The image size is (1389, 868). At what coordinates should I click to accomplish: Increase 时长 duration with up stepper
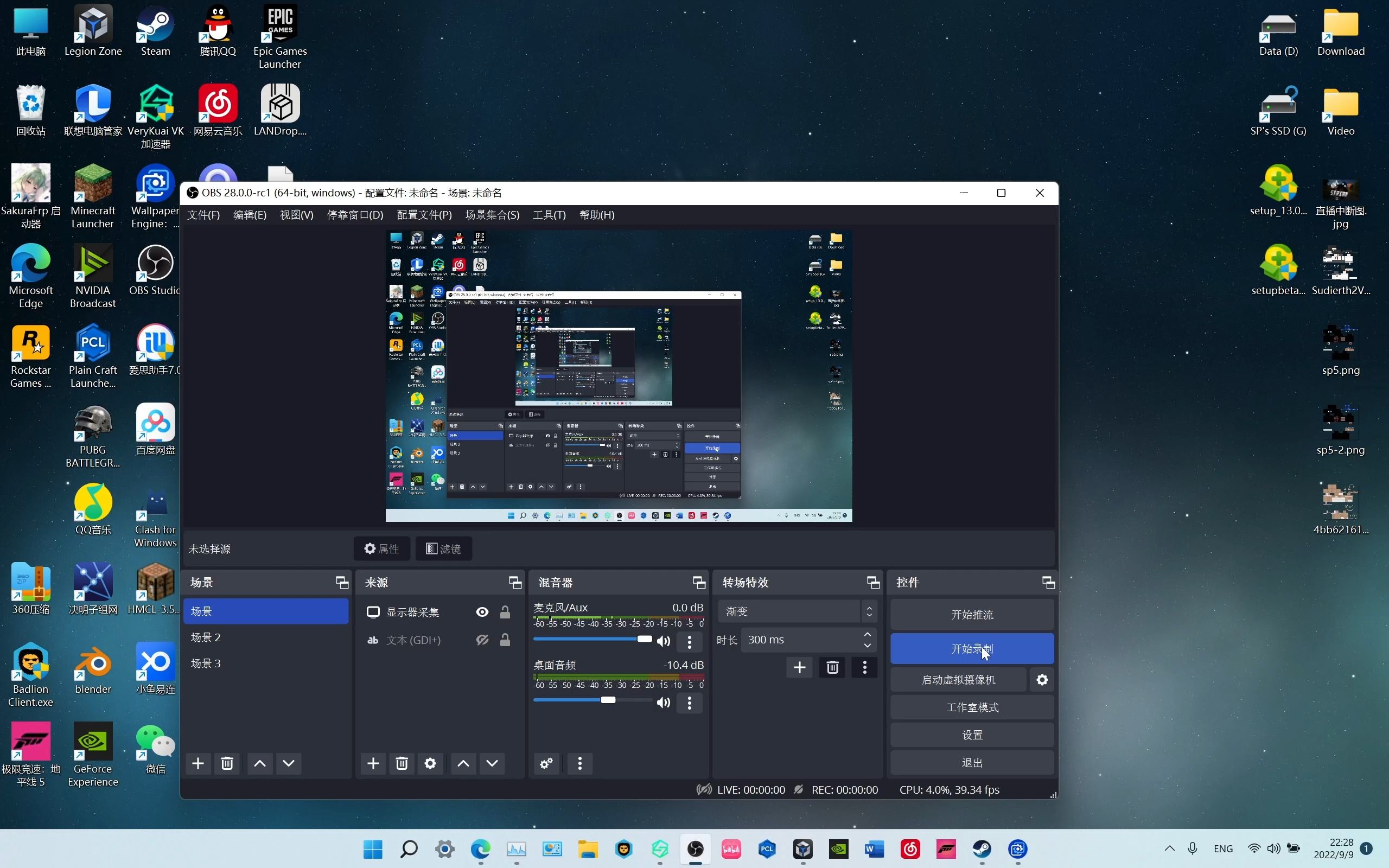click(x=867, y=634)
